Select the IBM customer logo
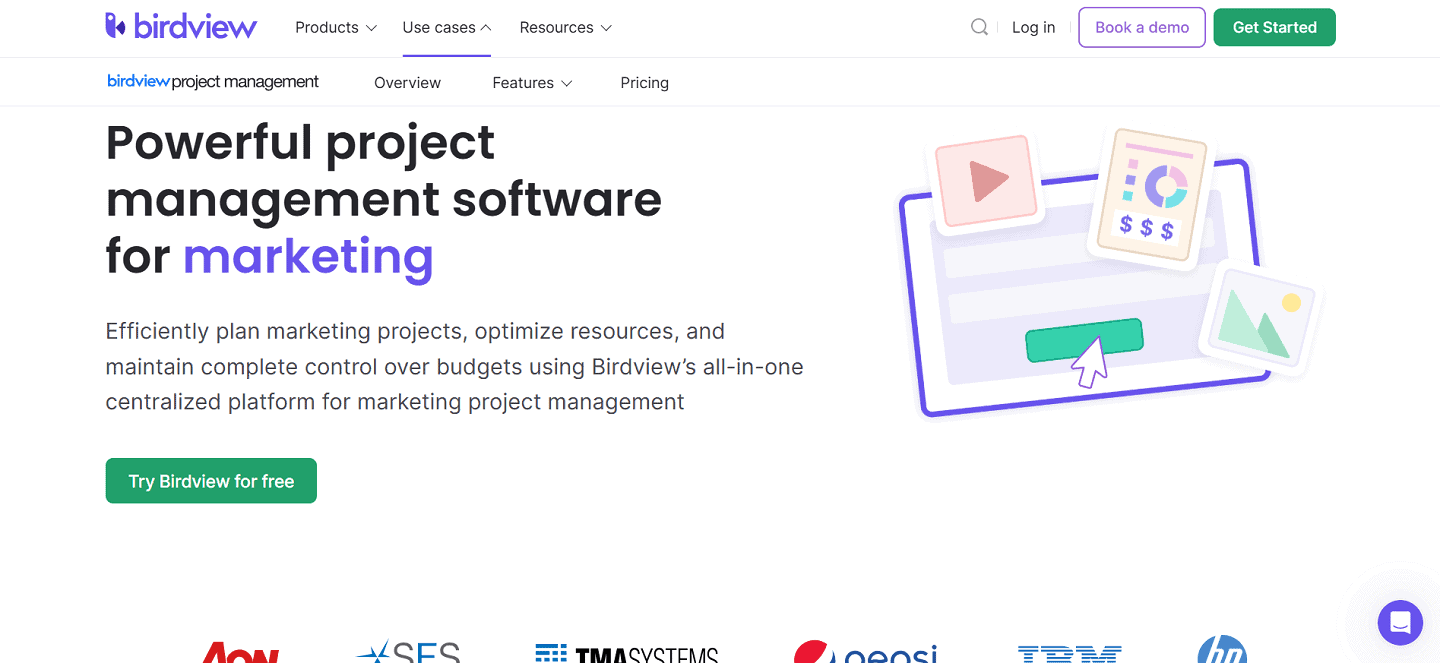 click(x=1069, y=655)
